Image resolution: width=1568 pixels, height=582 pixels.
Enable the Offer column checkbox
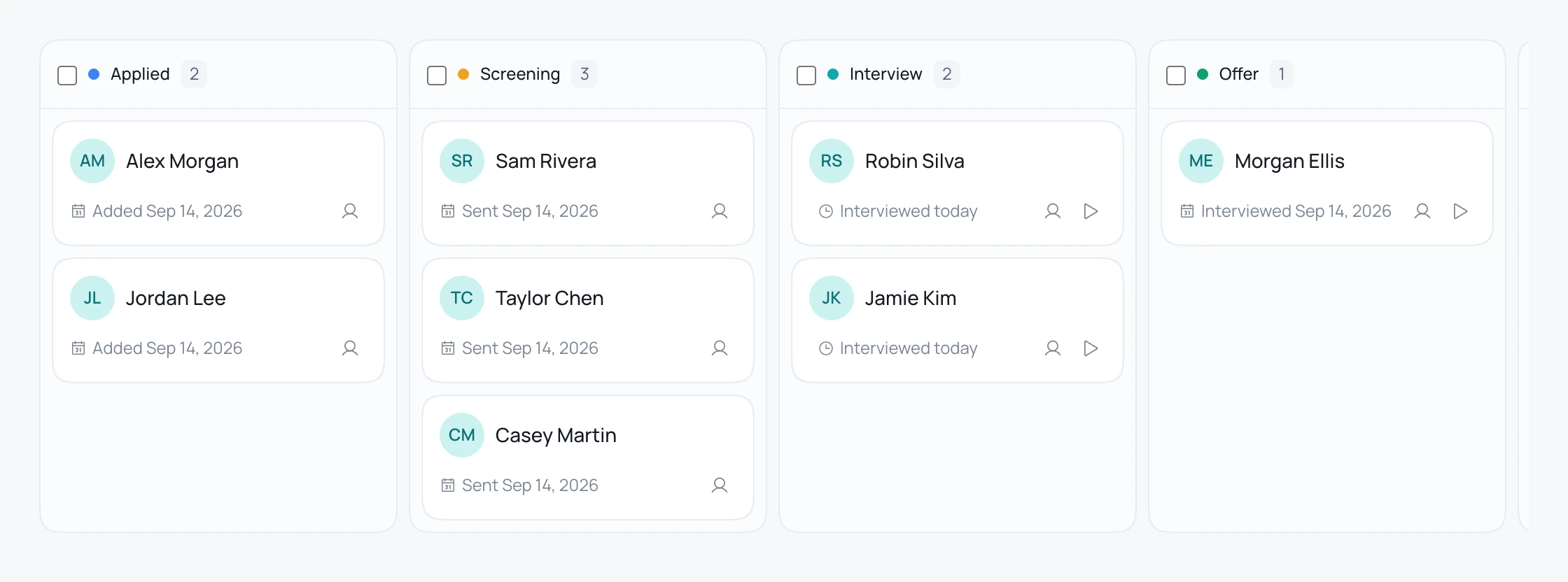tap(1176, 75)
